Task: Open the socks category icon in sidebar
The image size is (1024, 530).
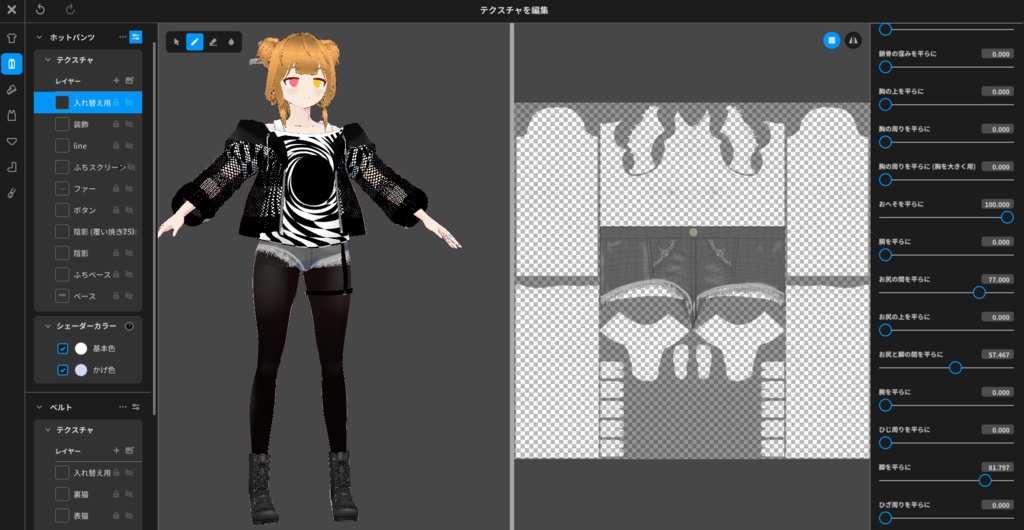Action: [x=12, y=167]
